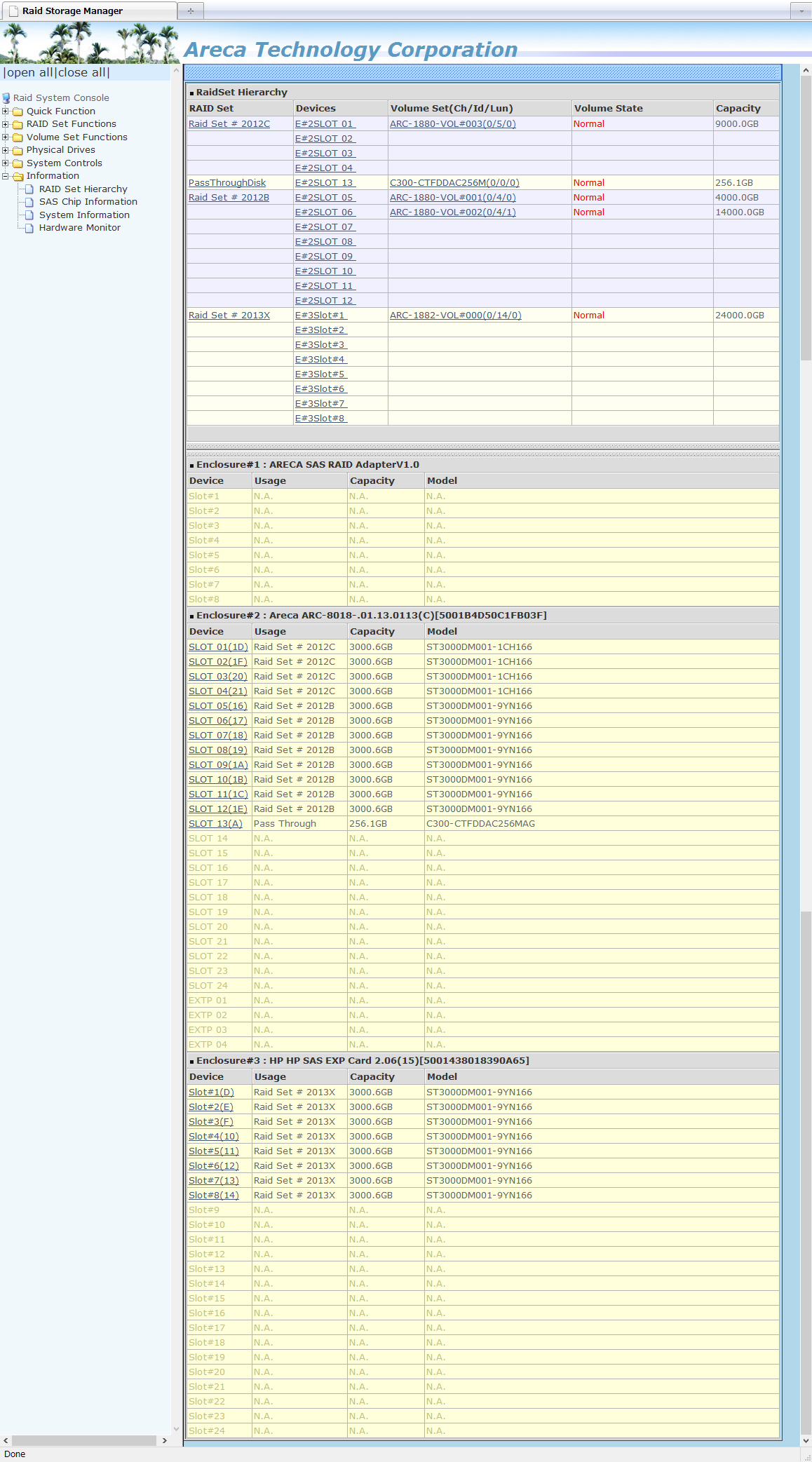The width and height of the screenshot is (812, 1462).
Task: Click the Raid System Console computer icon
Action: coord(6,98)
